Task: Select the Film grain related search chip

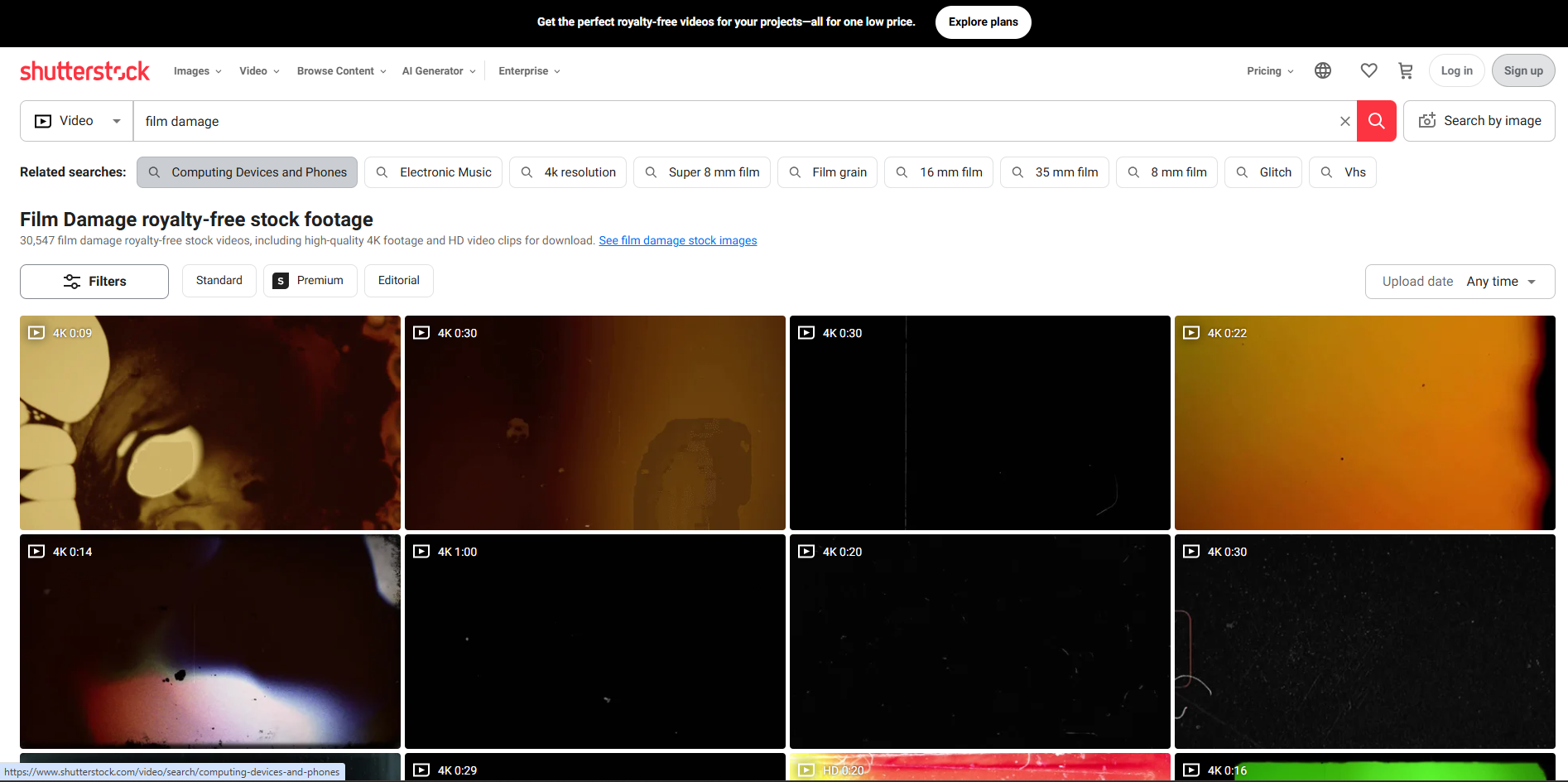Action: tap(827, 171)
